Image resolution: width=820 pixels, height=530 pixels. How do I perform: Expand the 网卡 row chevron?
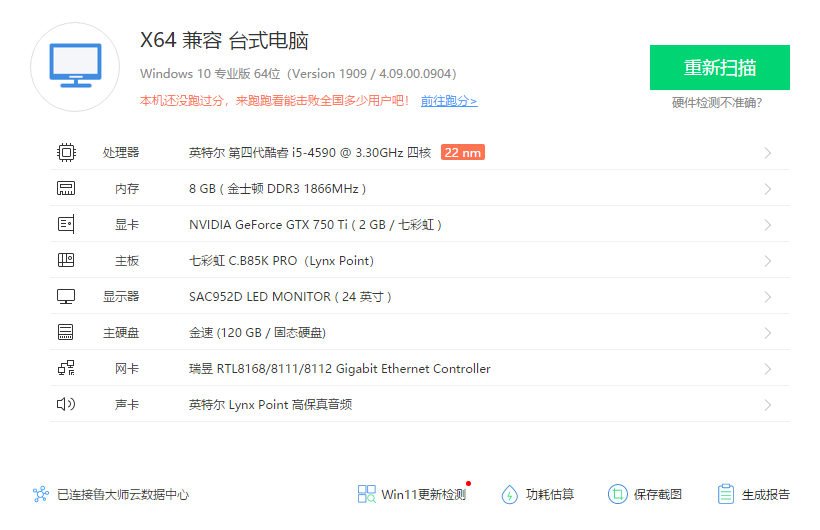pyautogui.click(x=768, y=369)
